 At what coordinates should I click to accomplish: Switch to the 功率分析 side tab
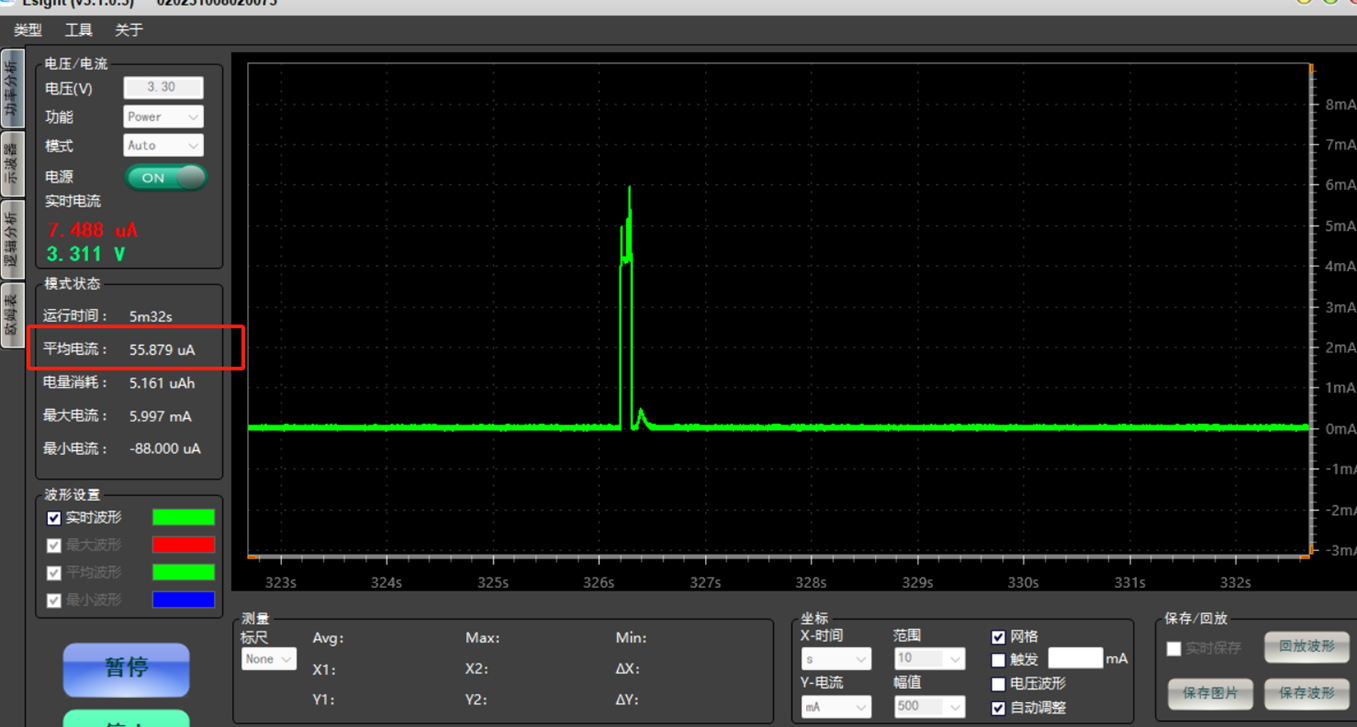[x=12, y=89]
